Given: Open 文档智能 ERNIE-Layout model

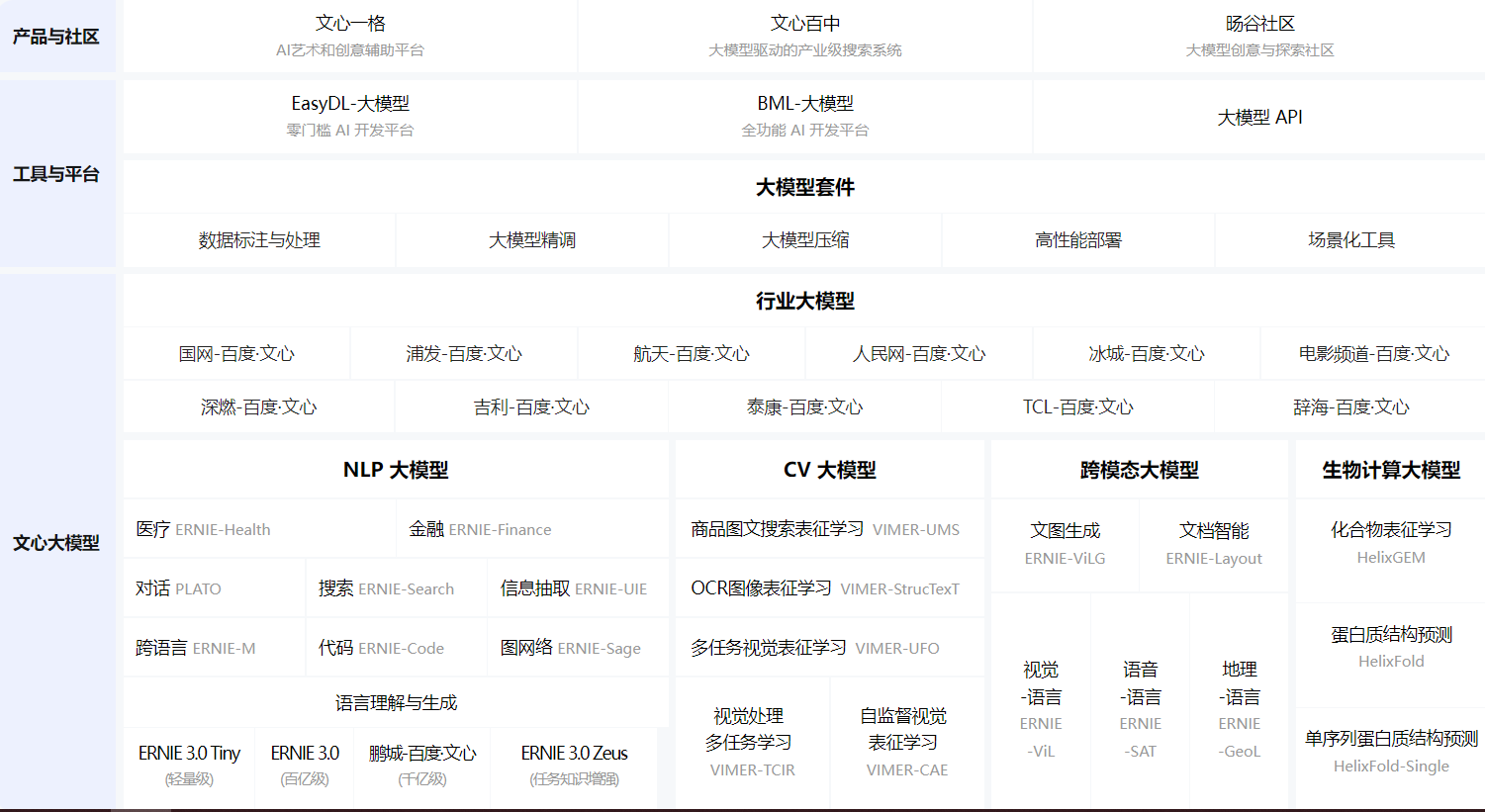Looking at the screenshot, I should [1214, 544].
